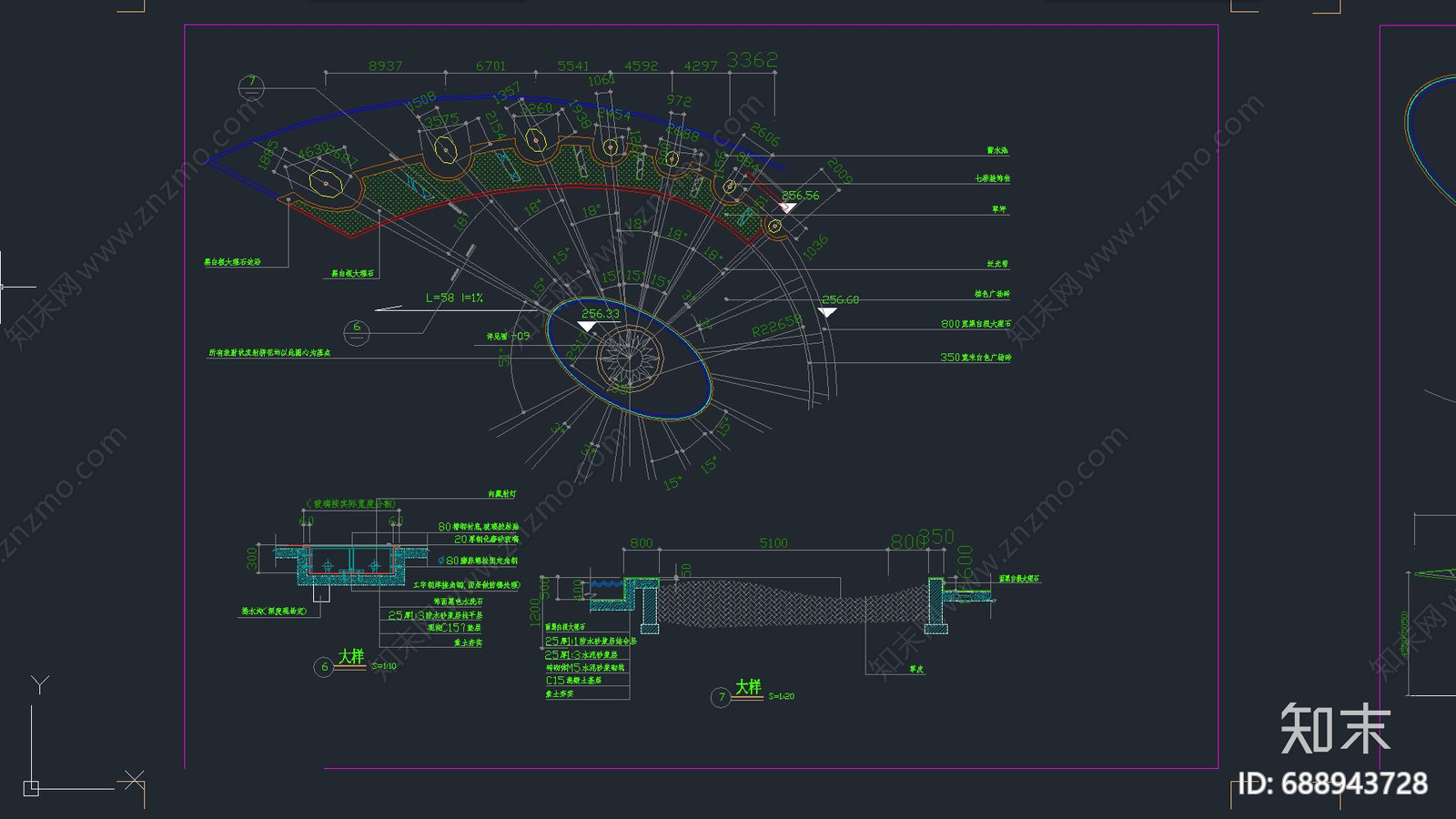1456x819 pixels.
Task: Select the section callout bubble 7 at top-left
Action: [x=251, y=87]
